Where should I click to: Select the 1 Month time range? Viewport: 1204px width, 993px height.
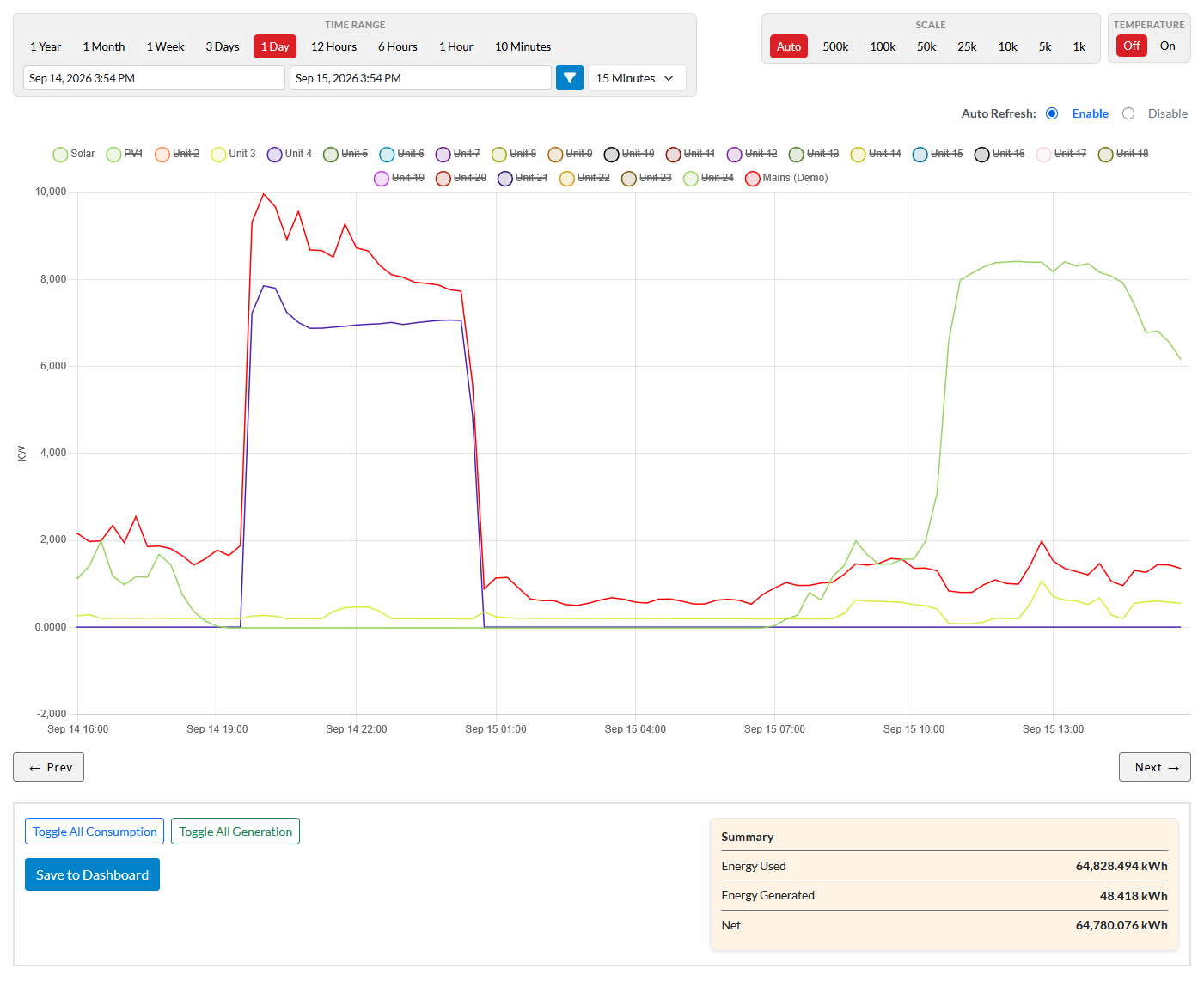[104, 46]
